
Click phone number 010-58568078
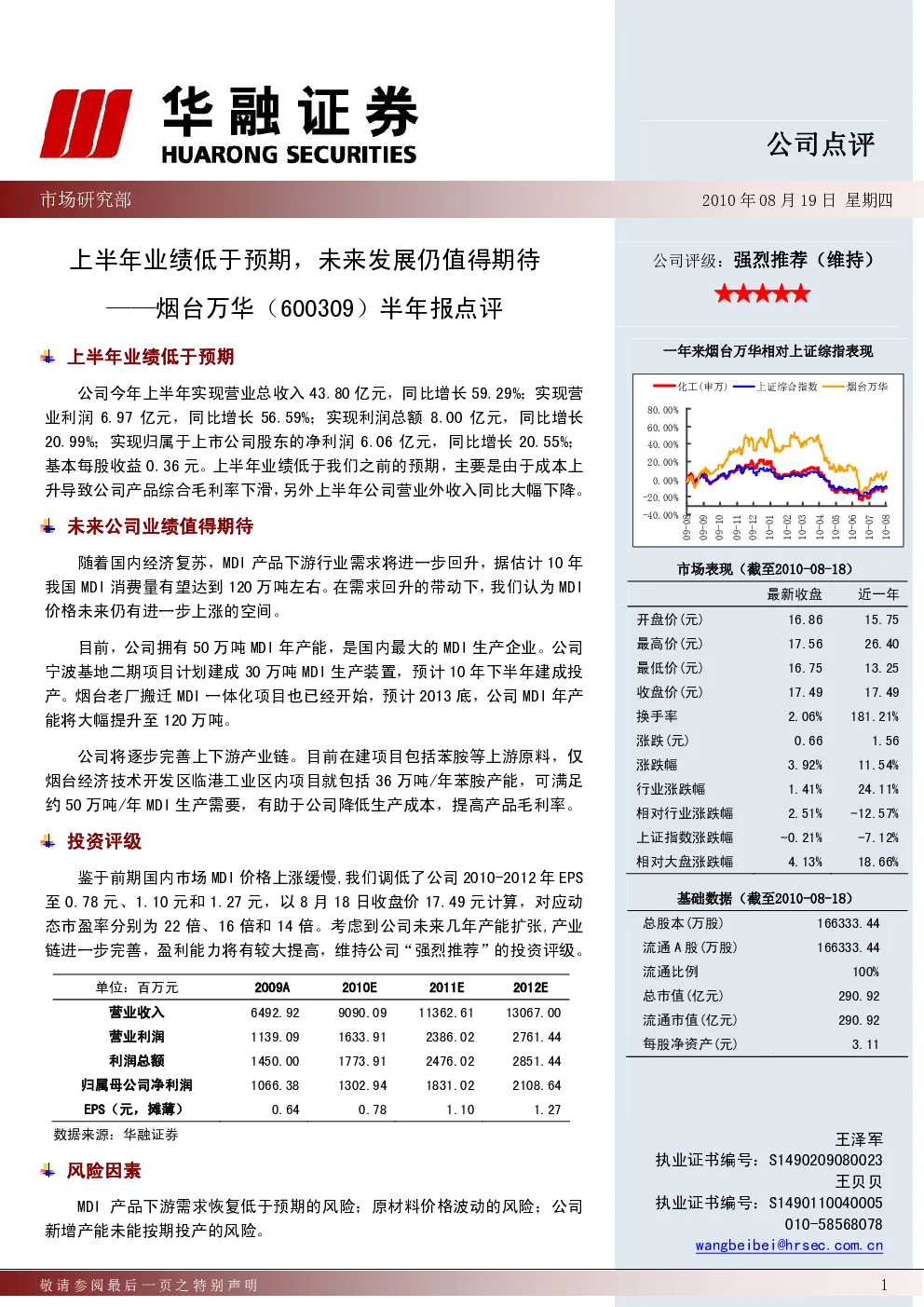[834, 1224]
